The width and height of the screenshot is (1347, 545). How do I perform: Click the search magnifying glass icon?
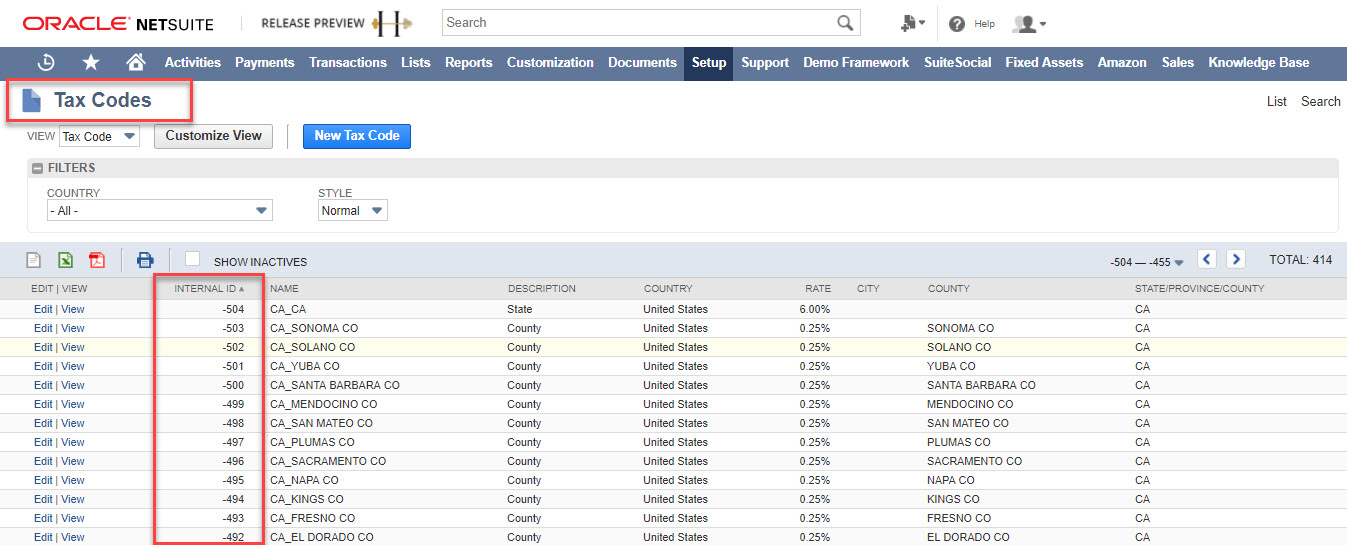[846, 23]
